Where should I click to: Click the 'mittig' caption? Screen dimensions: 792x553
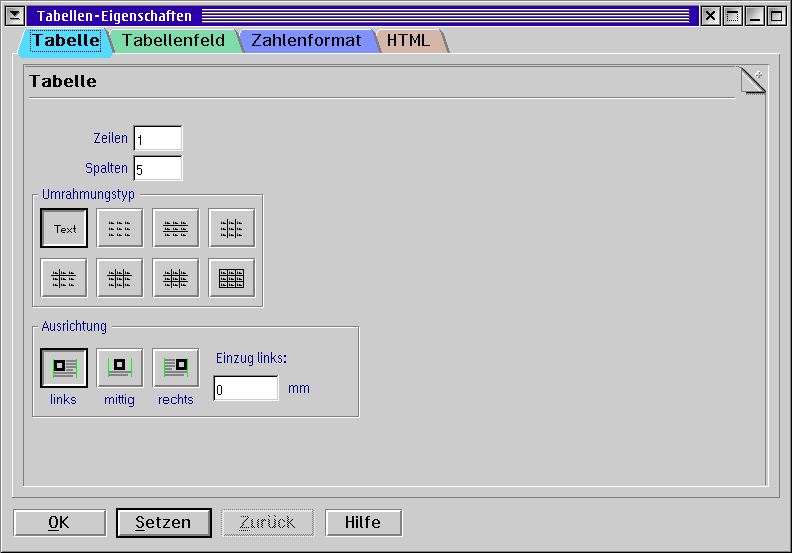(x=119, y=400)
